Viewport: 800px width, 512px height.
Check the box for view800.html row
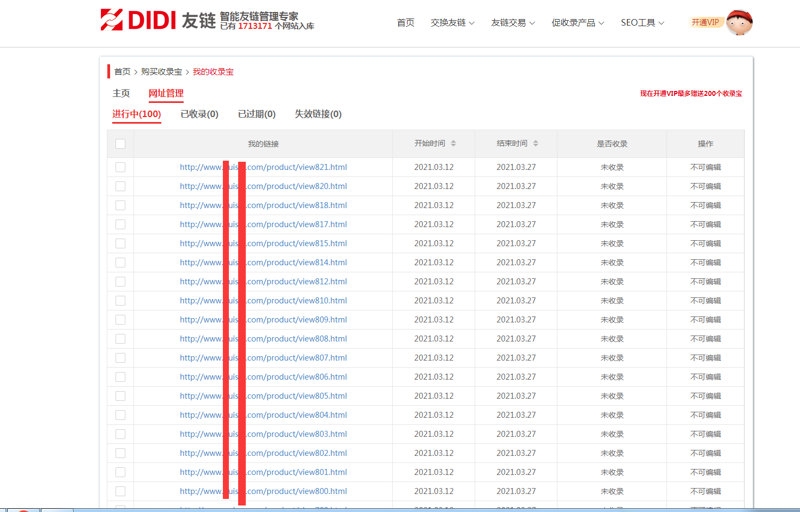pos(120,491)
